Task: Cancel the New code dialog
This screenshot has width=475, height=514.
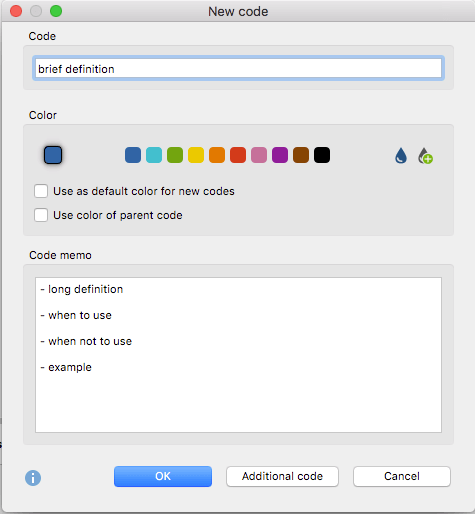Action: point(402,476)
